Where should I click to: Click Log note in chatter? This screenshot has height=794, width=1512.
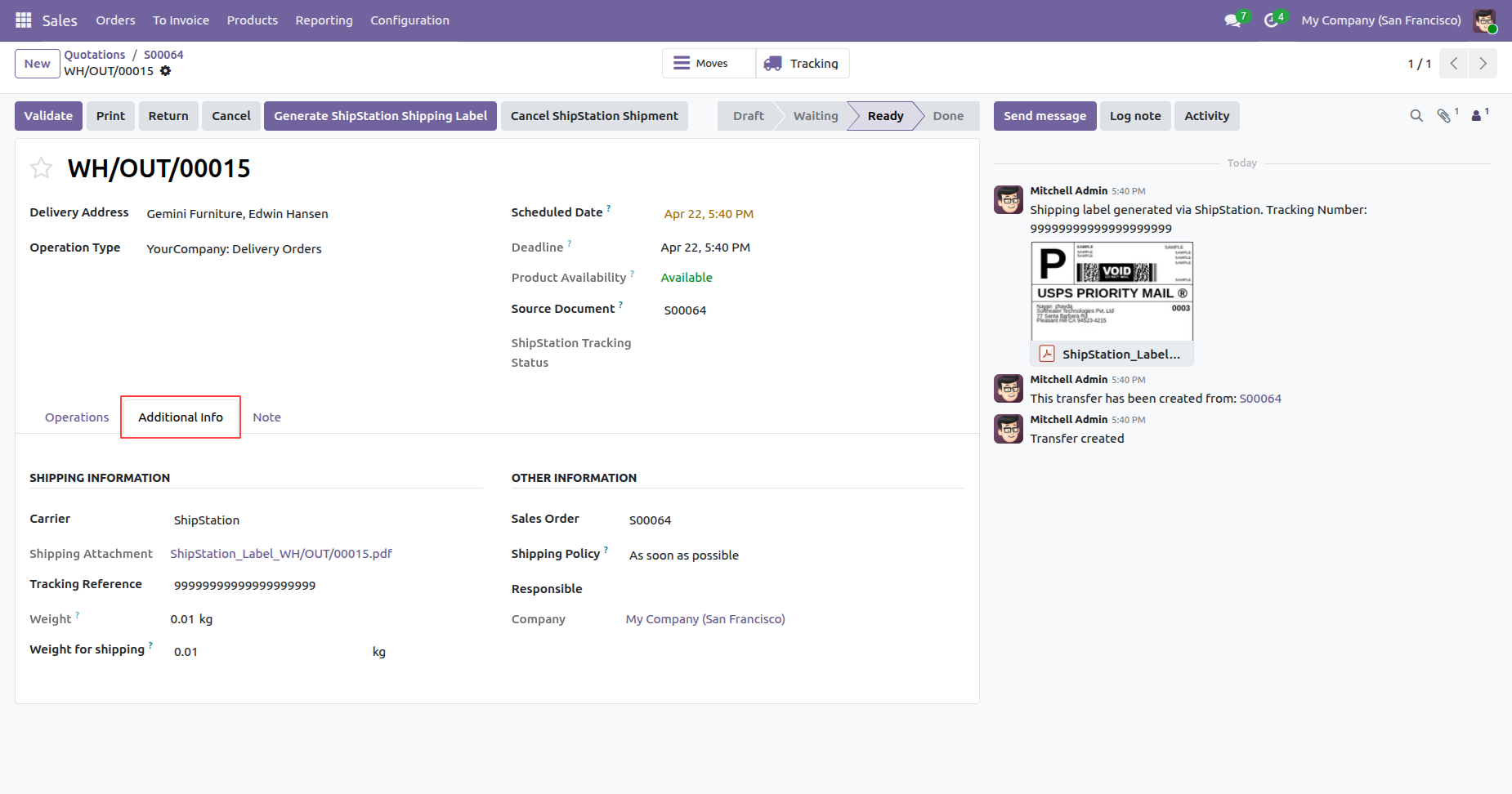coord(1135,116)
